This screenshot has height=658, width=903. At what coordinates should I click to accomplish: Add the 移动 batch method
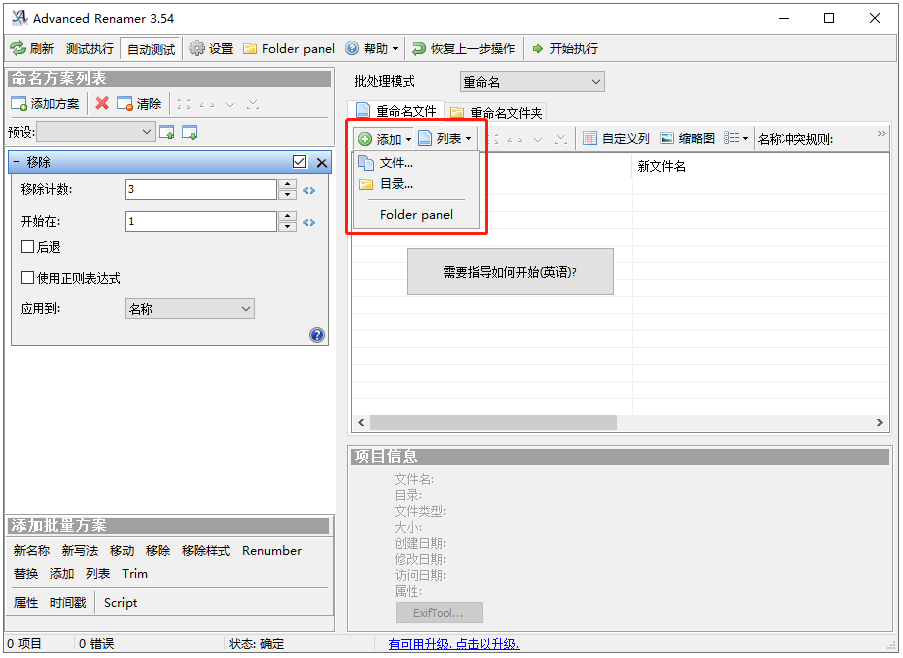[x=122, y=551]
